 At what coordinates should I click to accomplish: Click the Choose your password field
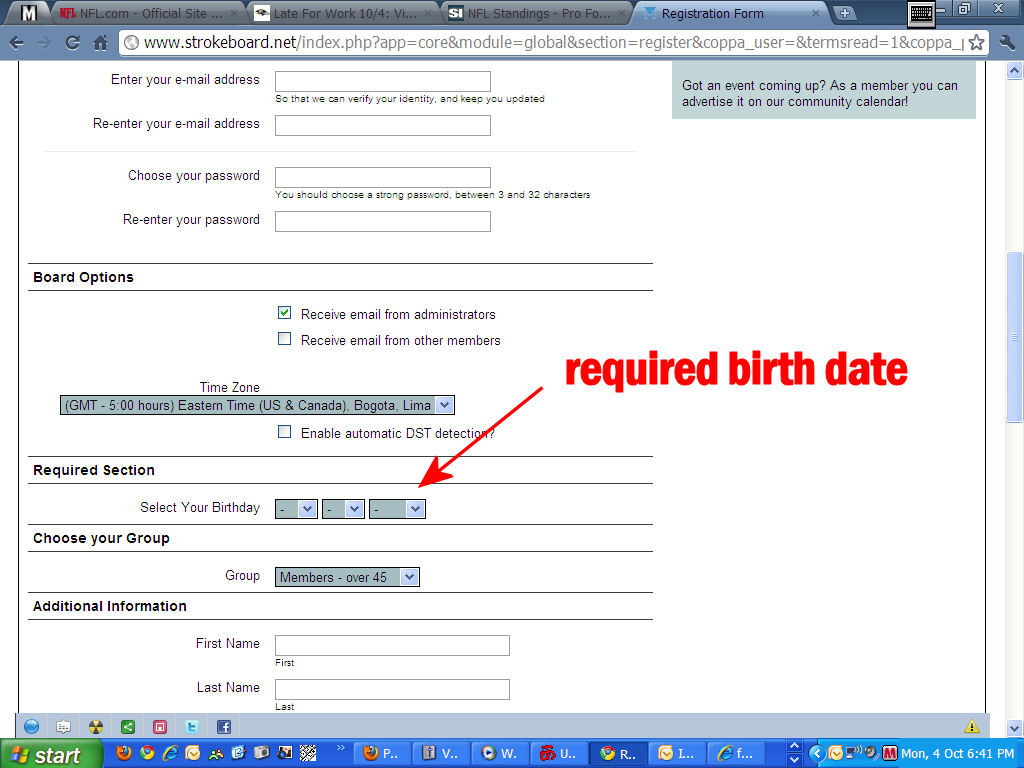(x=382, y=177)
